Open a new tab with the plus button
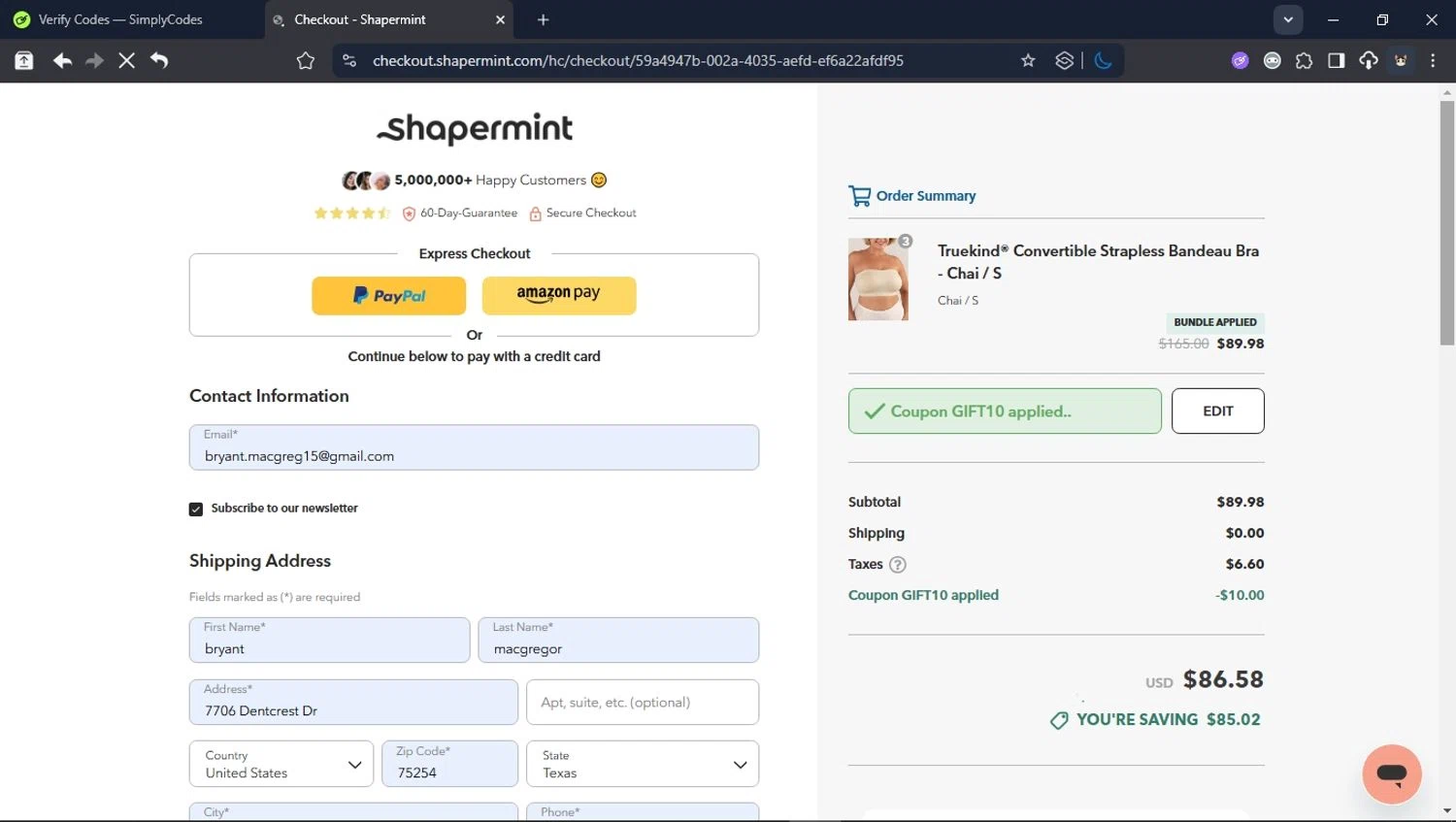 [543, 19]
